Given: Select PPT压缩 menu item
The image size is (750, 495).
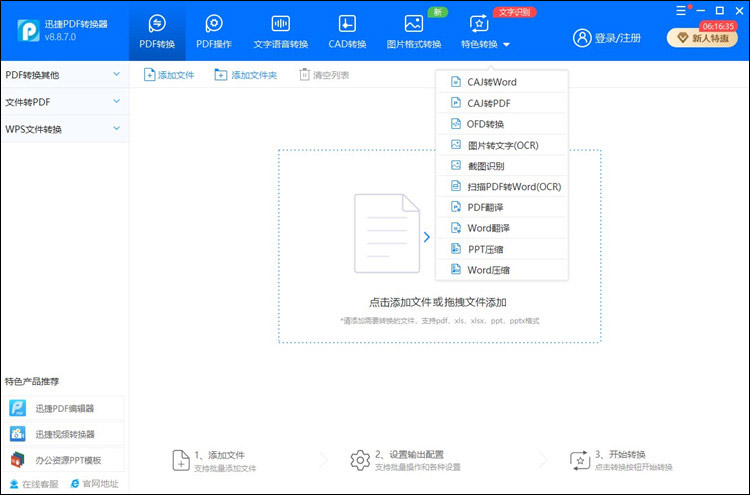Looking at the screenshot, I should pyautogui.click(x=502, y=249).
